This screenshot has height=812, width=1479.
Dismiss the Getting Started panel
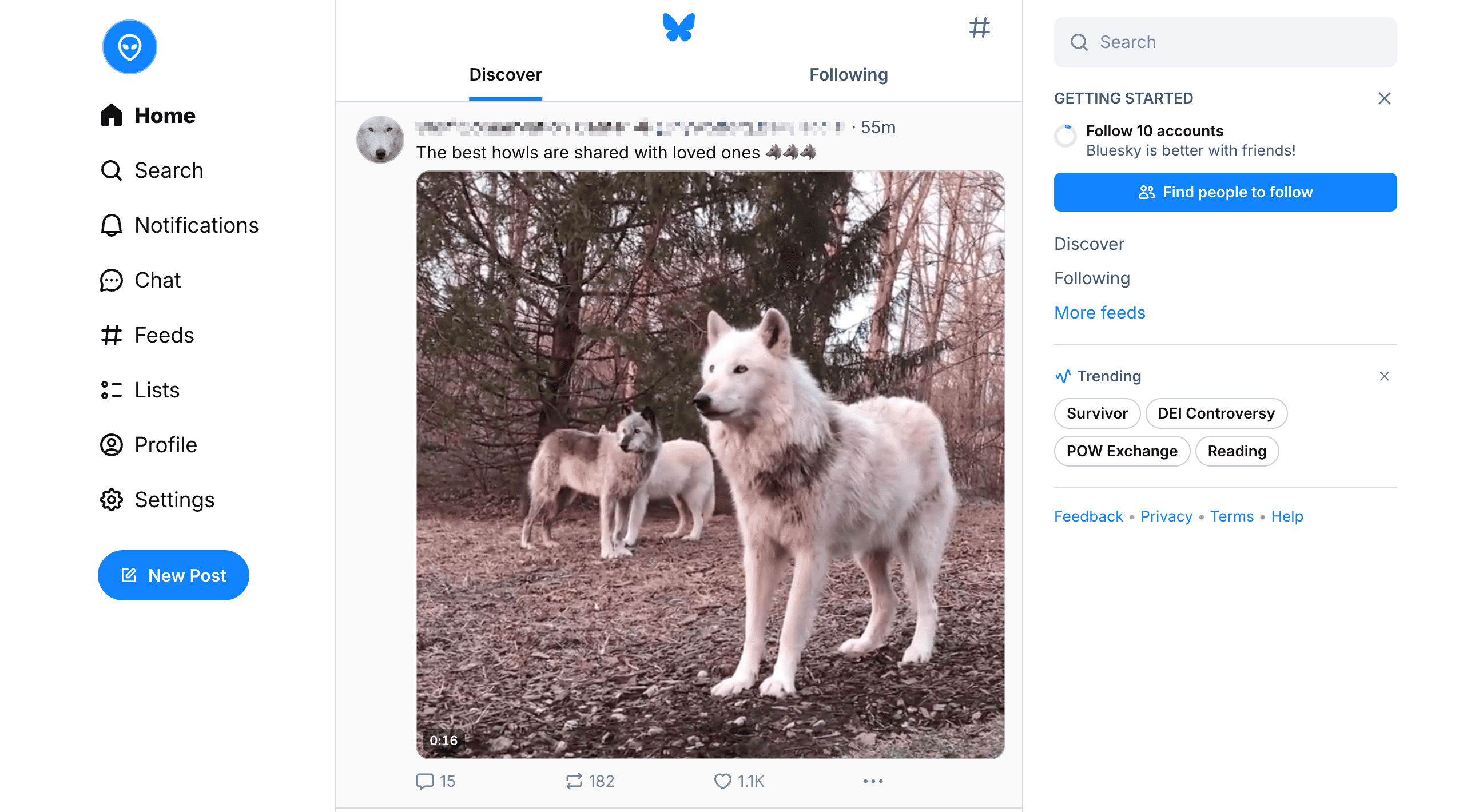[1383, 99]
